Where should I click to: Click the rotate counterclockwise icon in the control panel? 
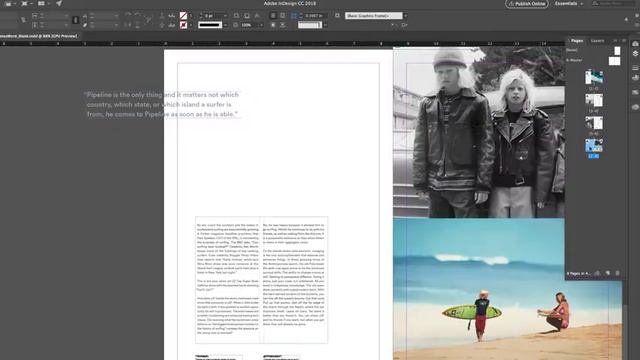(138, 15)
